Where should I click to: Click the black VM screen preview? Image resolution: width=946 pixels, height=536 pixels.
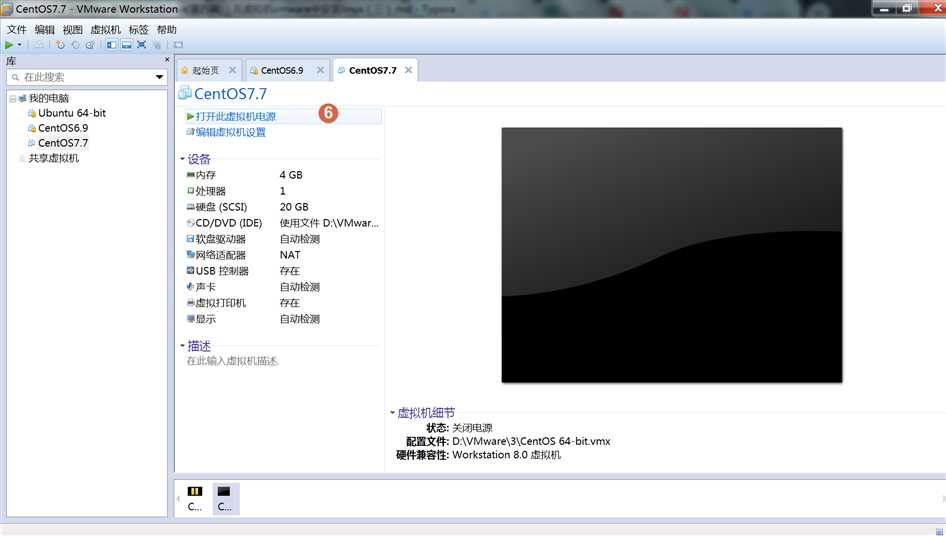(671, 255)
